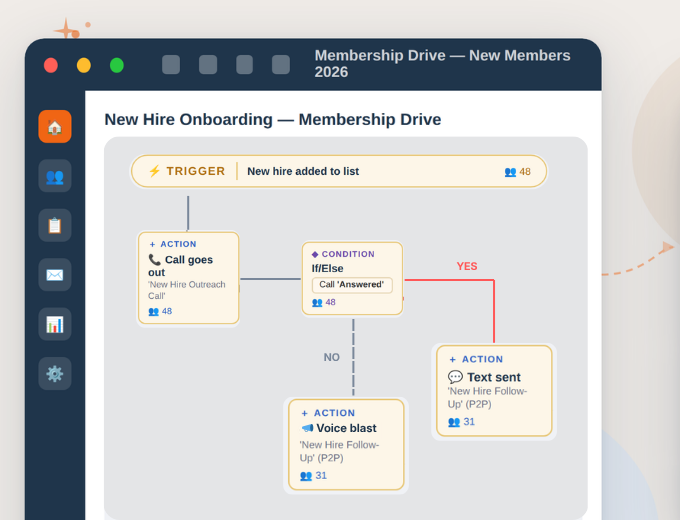Screen dimensions: 680x520
Task: Click the Call 'Answered' condition chip
Action: tap(352, 285)
